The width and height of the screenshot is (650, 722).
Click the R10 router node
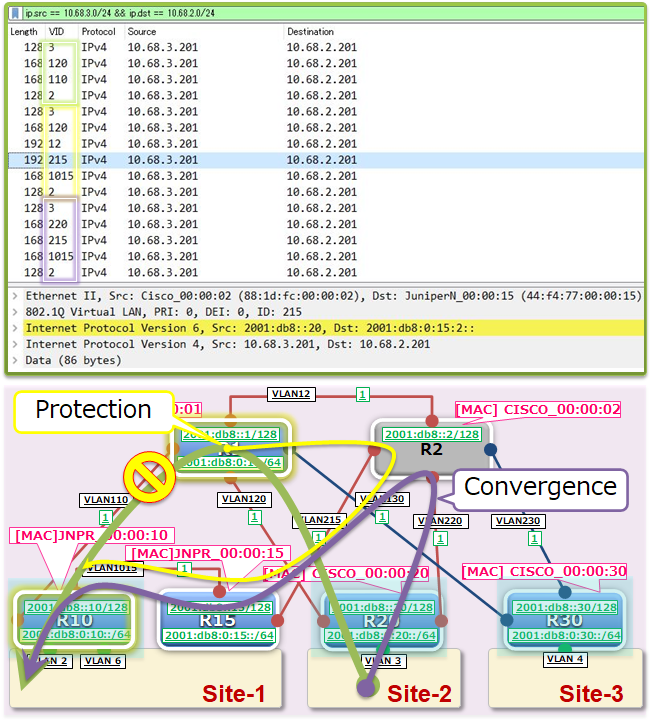pyautogui.click(x=75, y=621)
